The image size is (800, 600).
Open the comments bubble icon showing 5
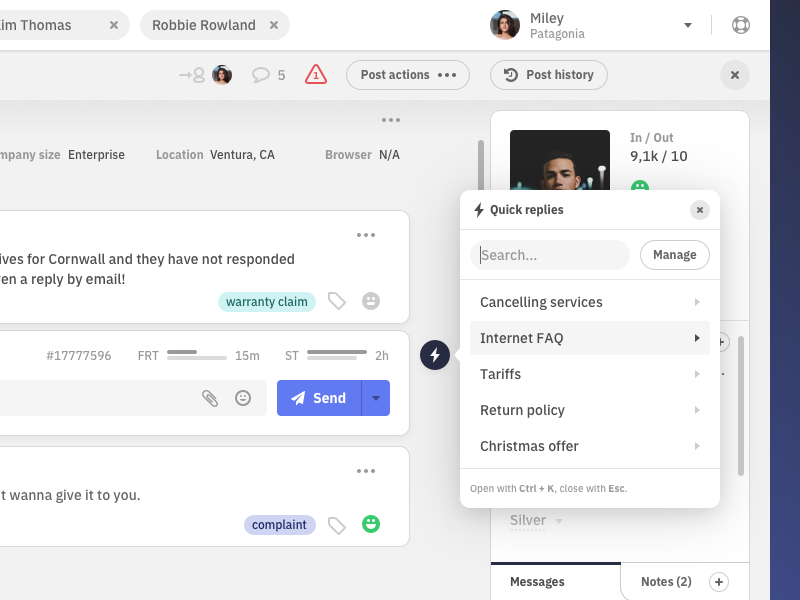pyautogui.click(x=262, y=74)
